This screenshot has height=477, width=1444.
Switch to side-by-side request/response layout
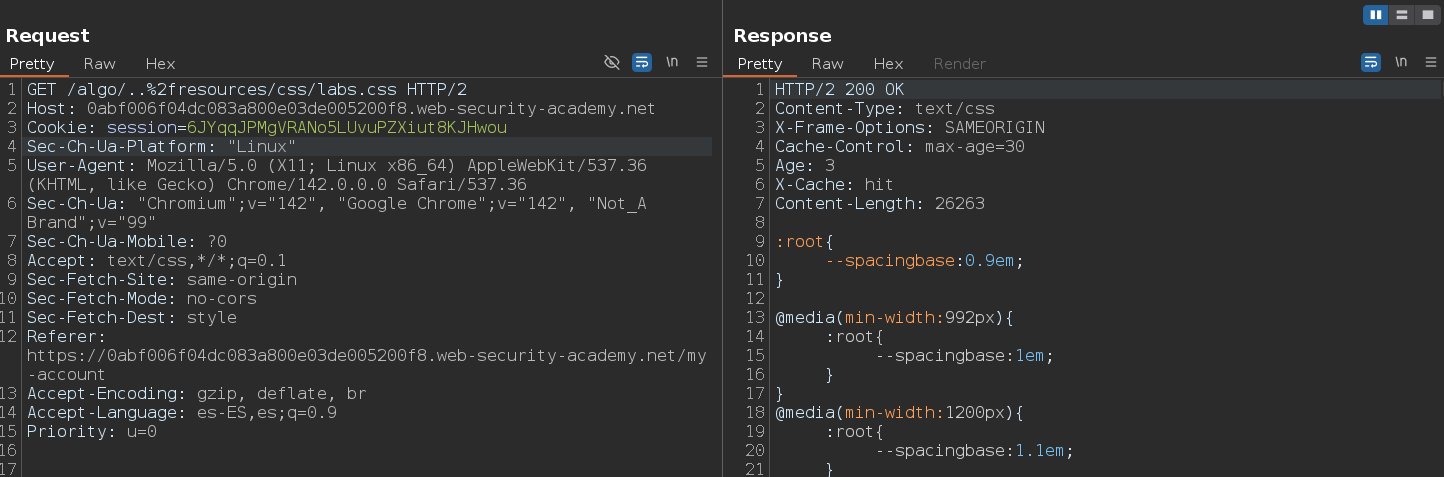(x=1376, y=15)
